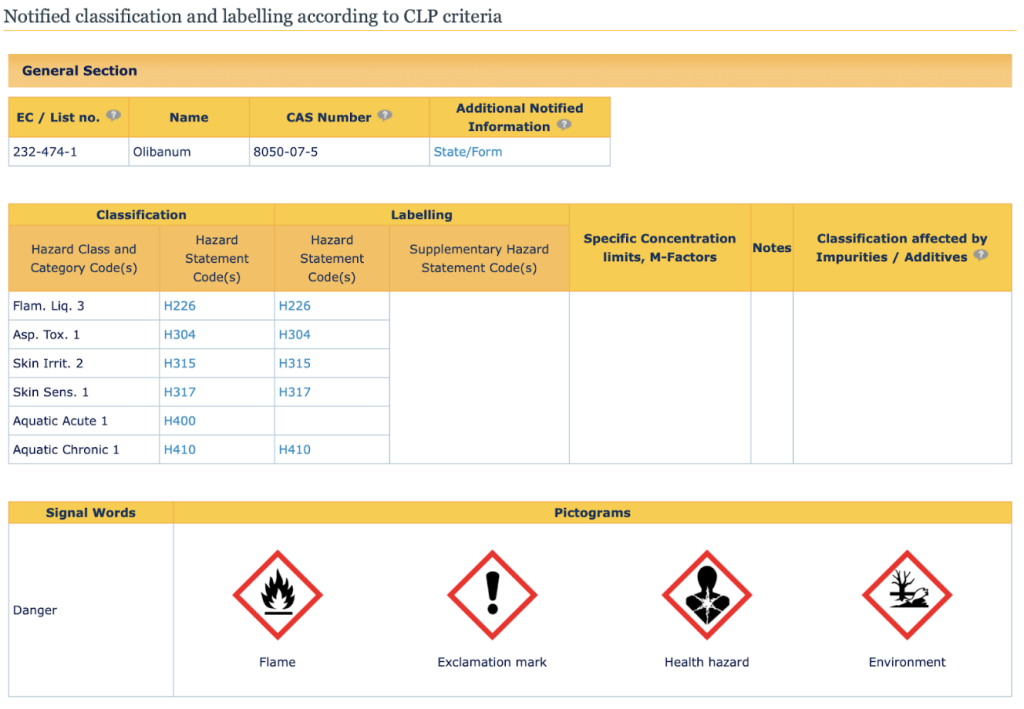Click the Exclamation mark pictogram
Image resolution: width=1024 pixels, height=709 pixels.
492,594
